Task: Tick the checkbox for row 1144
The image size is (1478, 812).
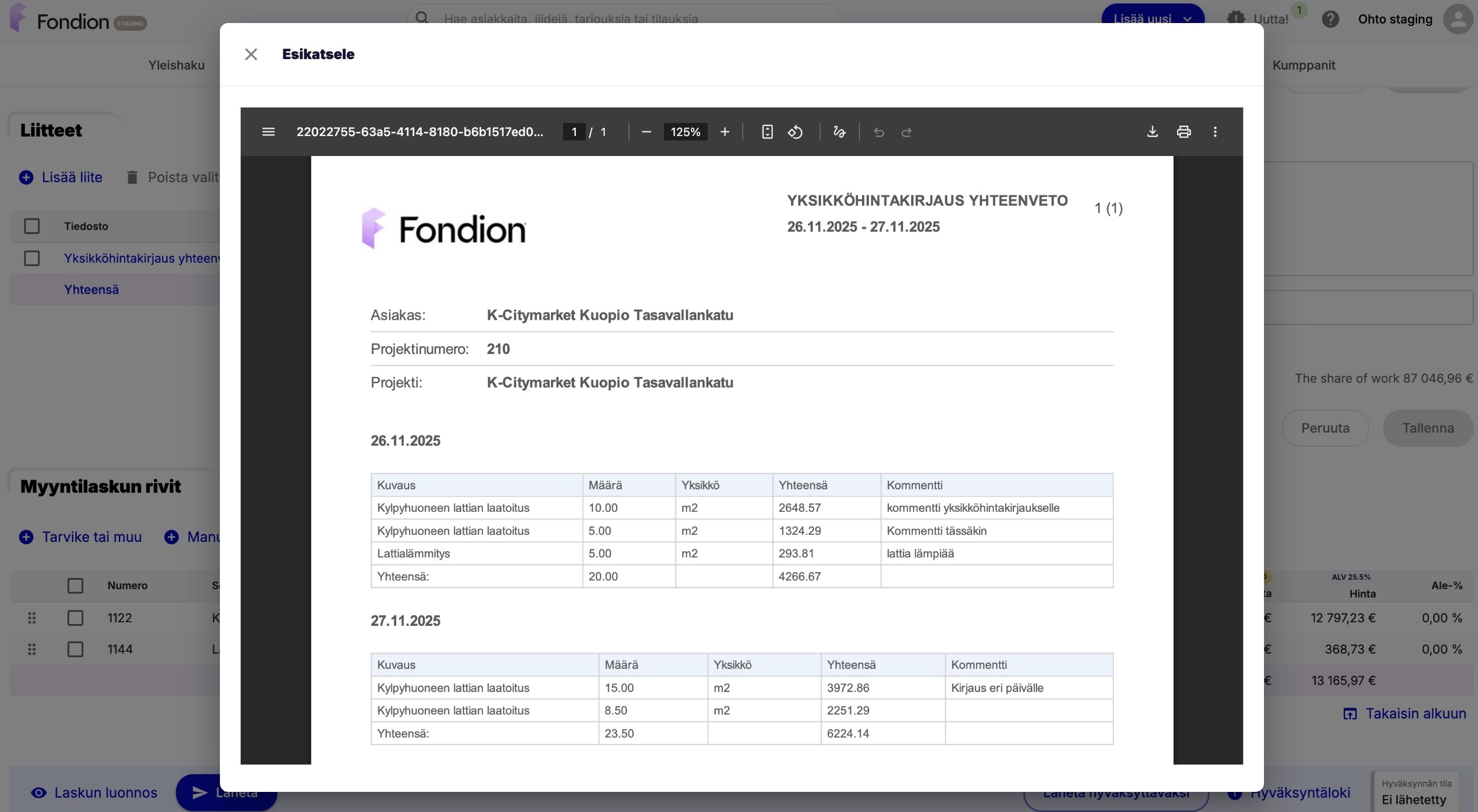Action: click(x=75, y=649)
